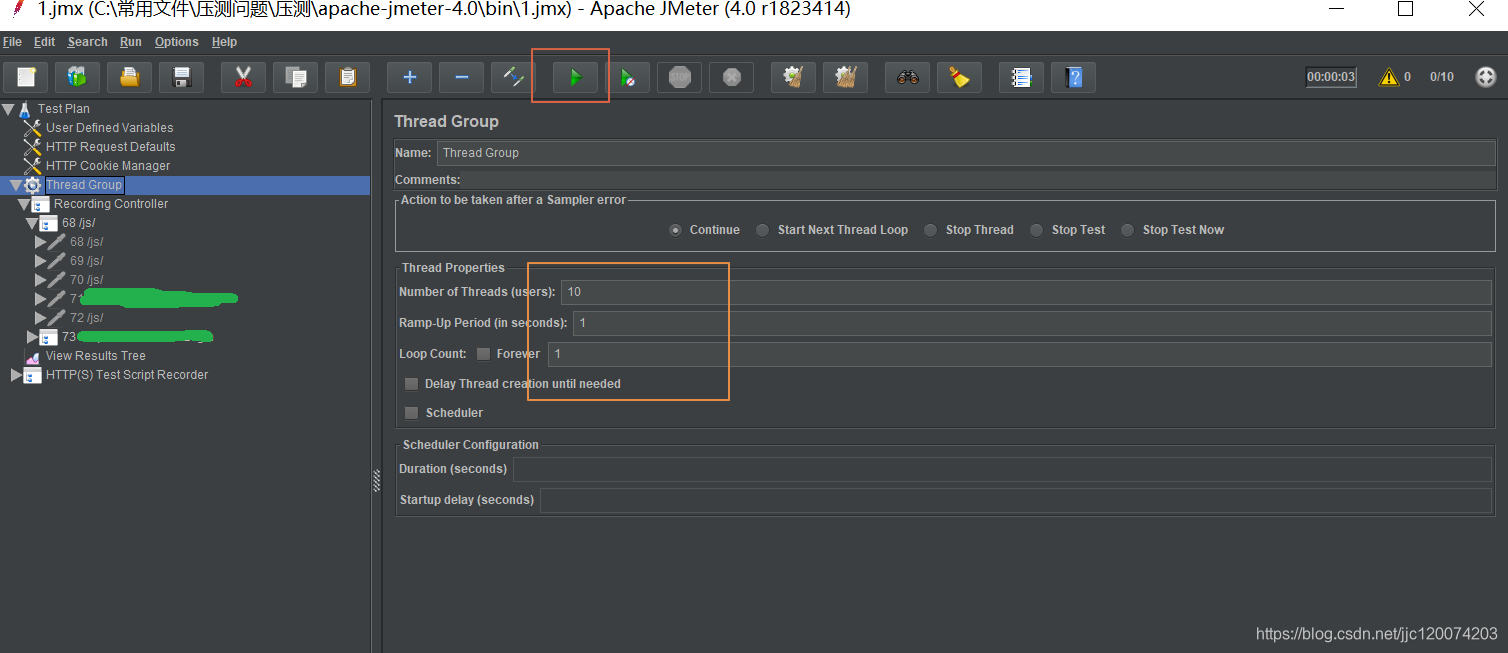
Task: Click the Stop test icon
Action: pyautogui.click(x=679, y=77)
